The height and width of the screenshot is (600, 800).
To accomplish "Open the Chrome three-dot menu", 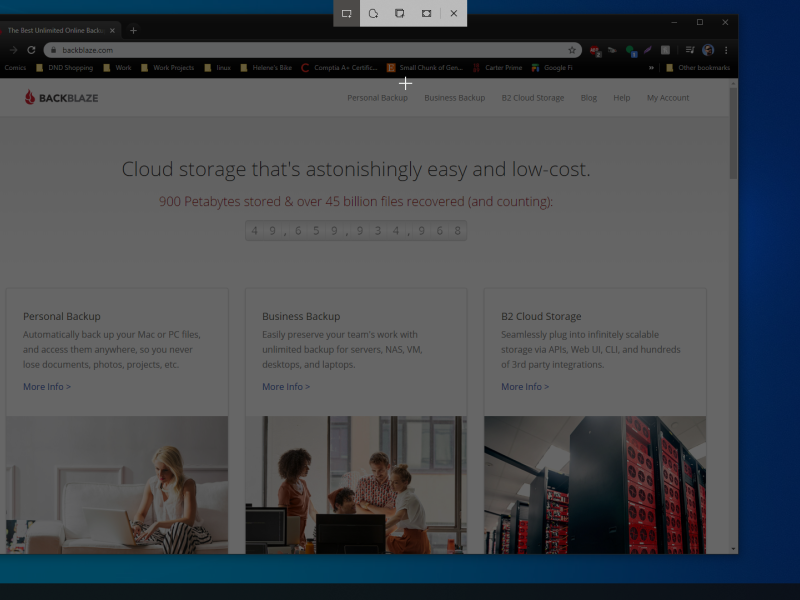I will click(726, 50).
